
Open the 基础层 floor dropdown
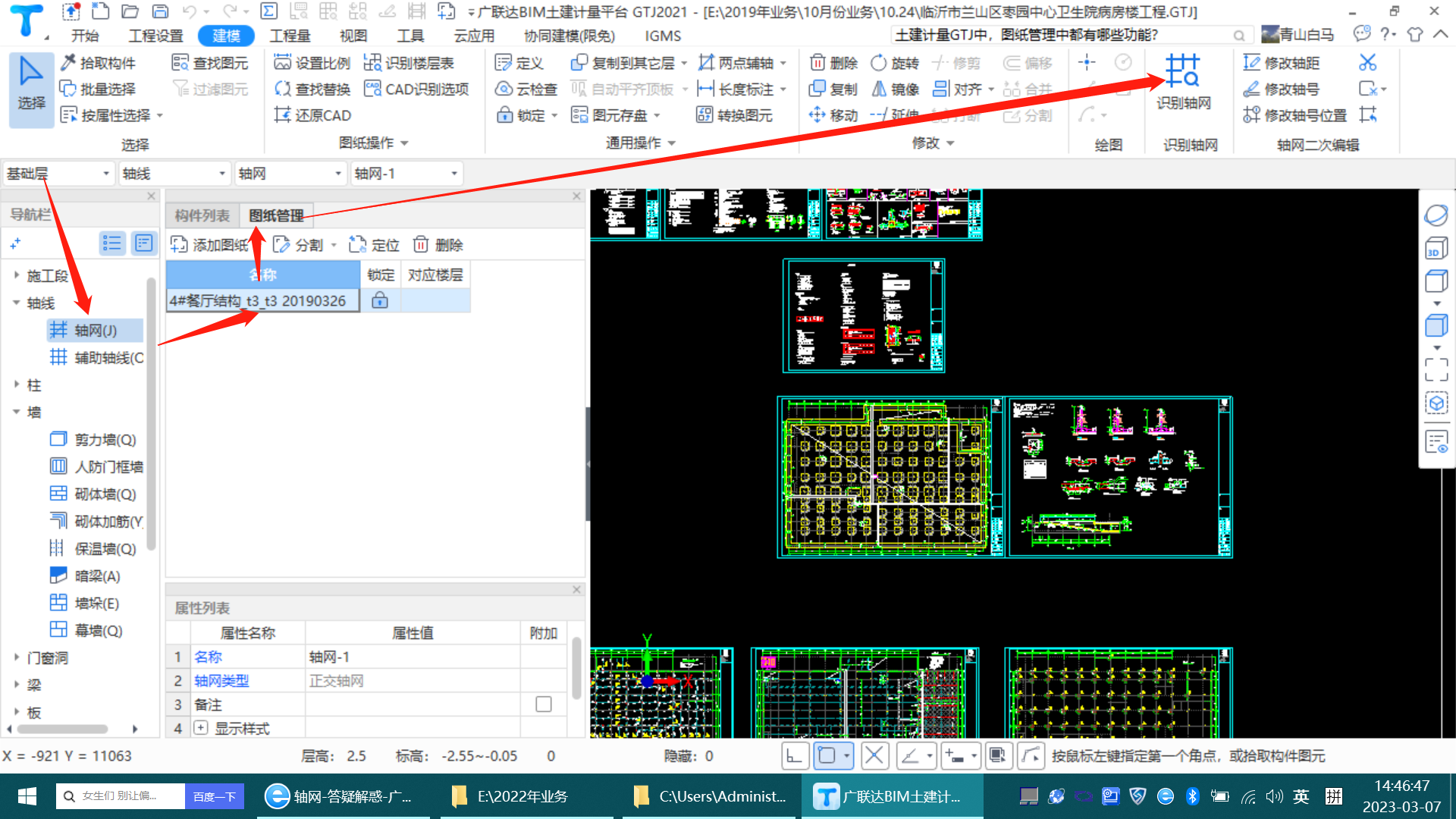pos(58,174)
